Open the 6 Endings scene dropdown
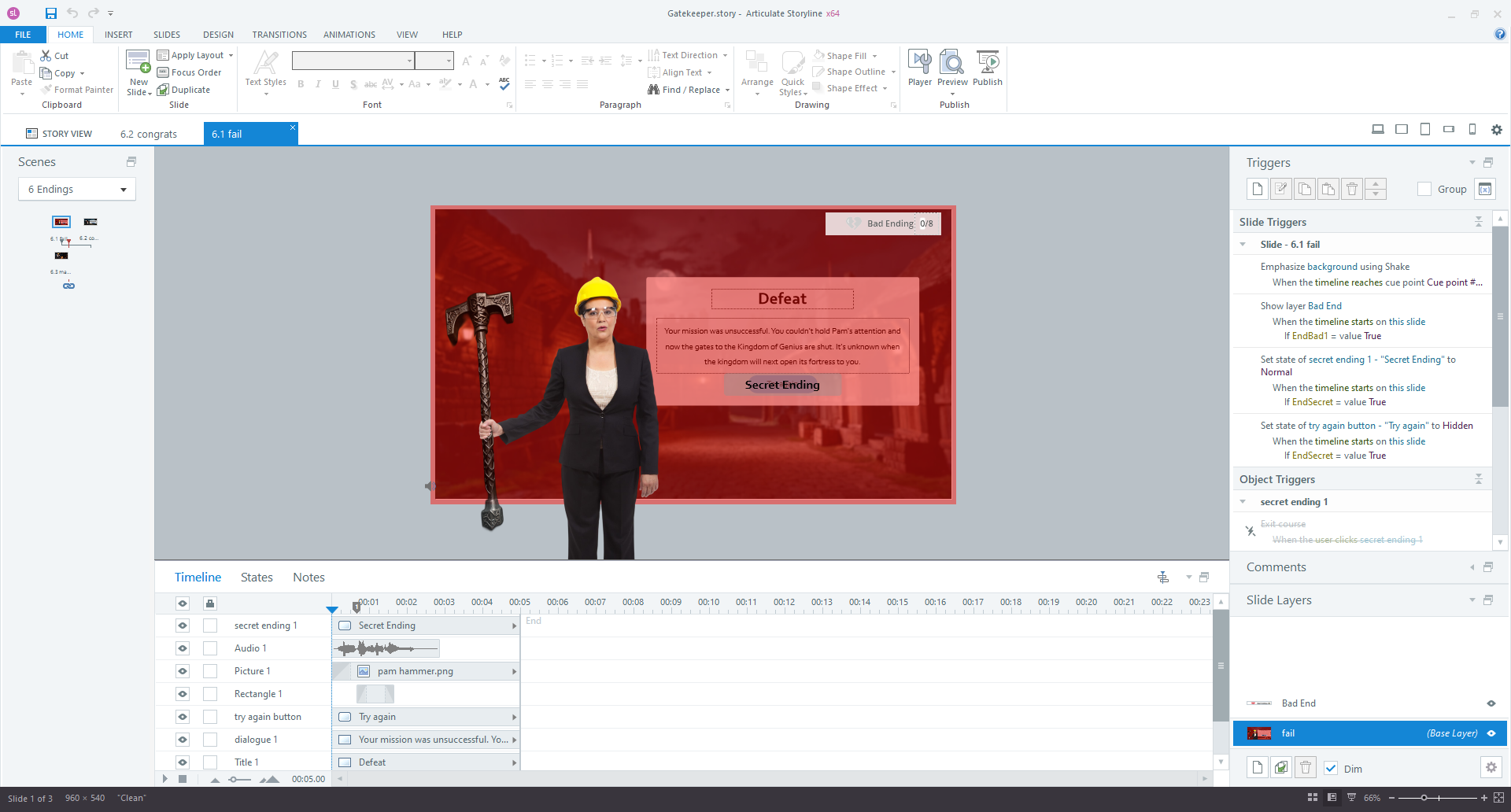The width and height of the screenshot is (1511, 812). pyautogui.click(x=77, y=190)
